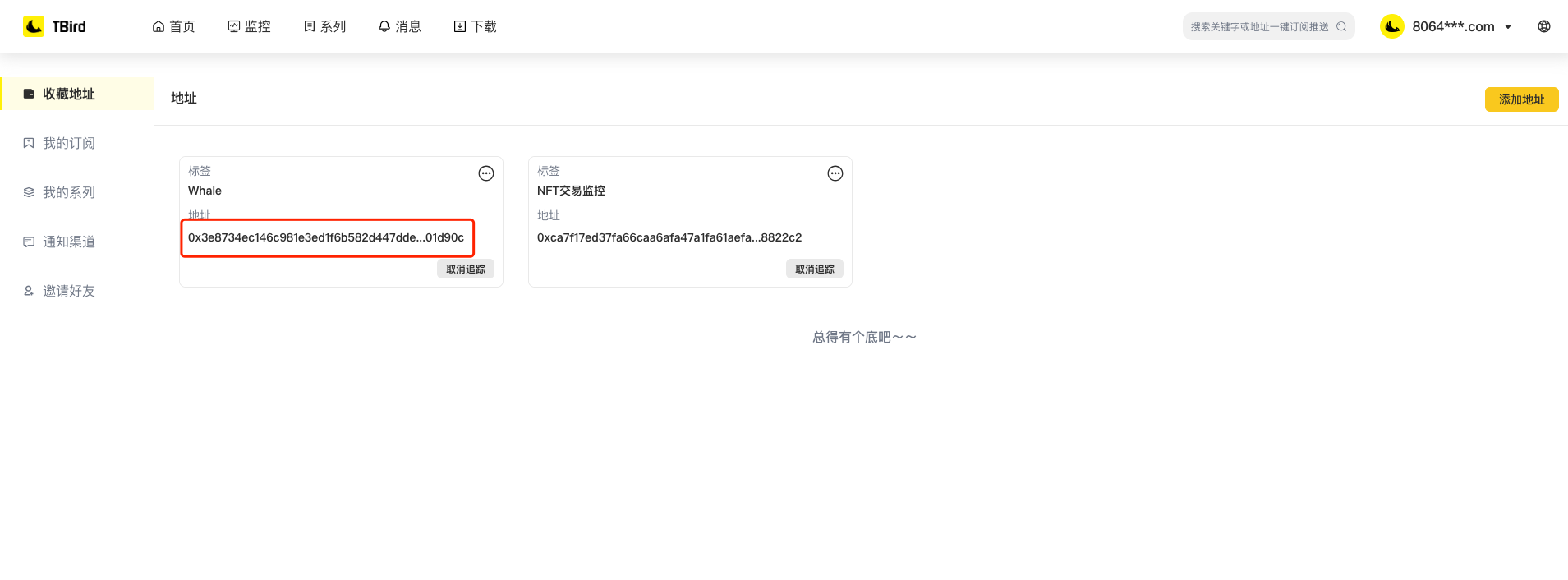Open 消息 notifications with bell icon
1568x580 pixels.
[x=399, y=26]
